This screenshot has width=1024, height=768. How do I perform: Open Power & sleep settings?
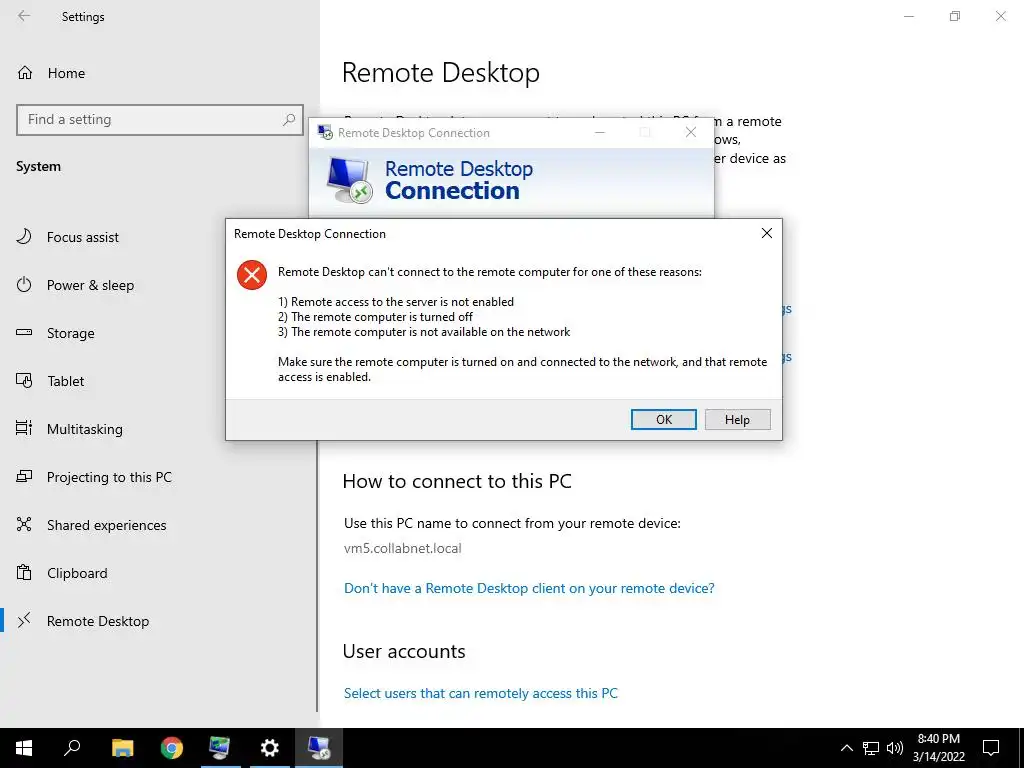coord(90,285)
